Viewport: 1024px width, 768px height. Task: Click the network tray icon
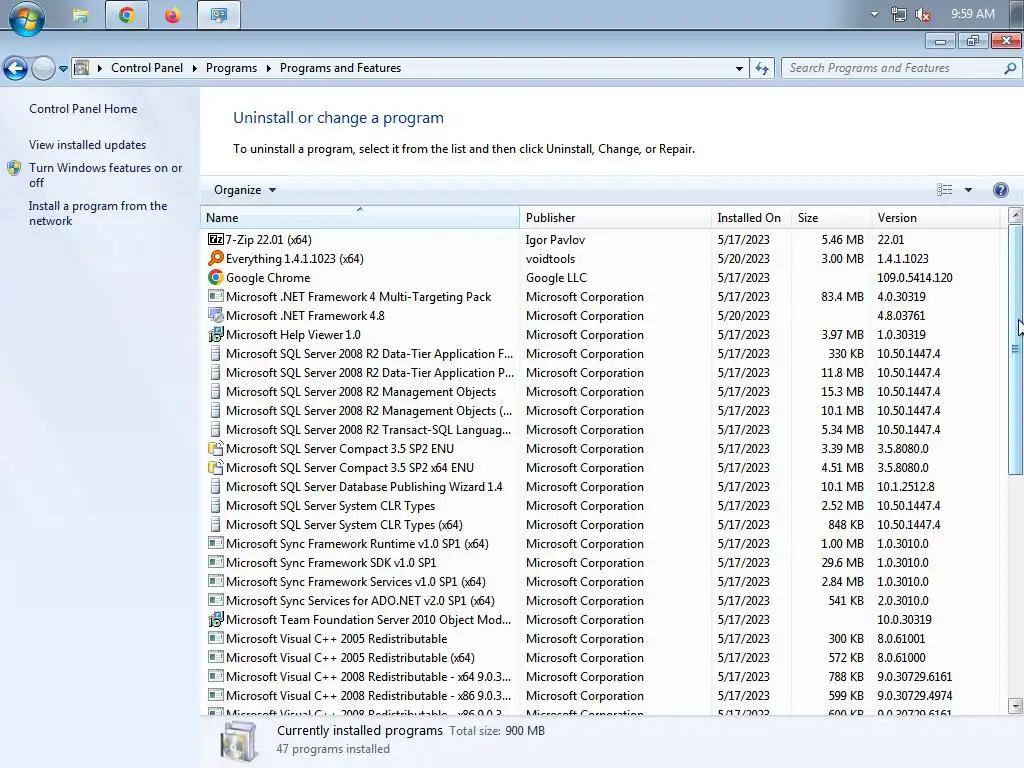point(899,14)
